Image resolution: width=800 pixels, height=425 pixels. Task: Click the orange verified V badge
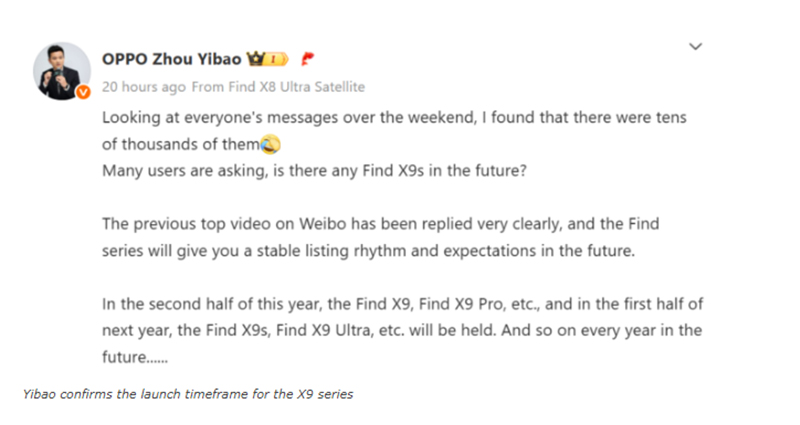coord(83,92)
